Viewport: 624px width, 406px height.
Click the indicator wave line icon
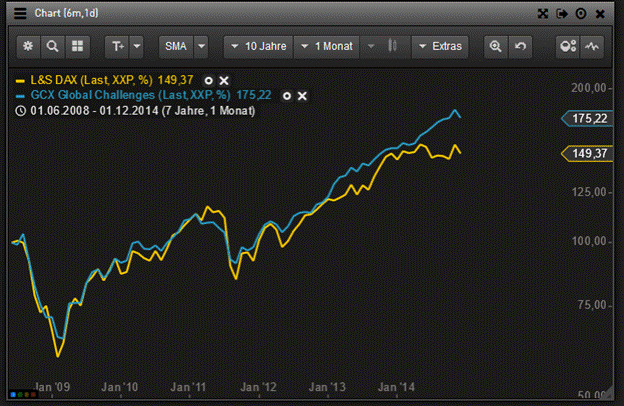click(x=592, y=47)
